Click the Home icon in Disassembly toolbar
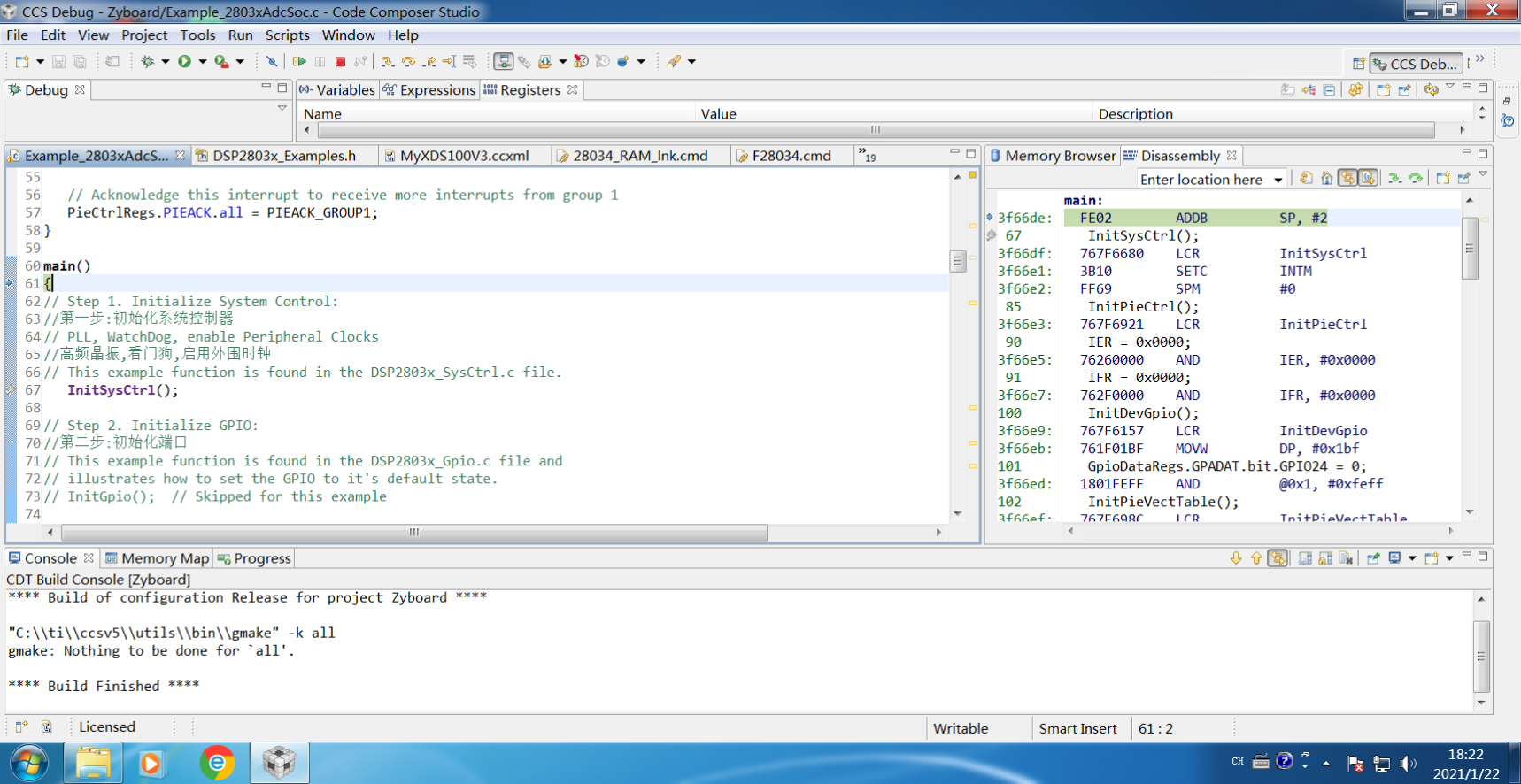The height and width of the screenshot is (784, 1521). pos(1326,179)
